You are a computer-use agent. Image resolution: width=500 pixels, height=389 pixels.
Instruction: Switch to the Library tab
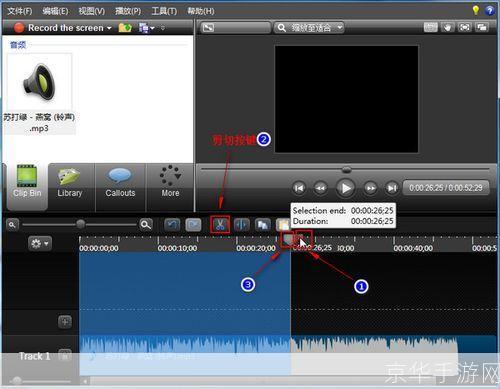coord(70,182)
